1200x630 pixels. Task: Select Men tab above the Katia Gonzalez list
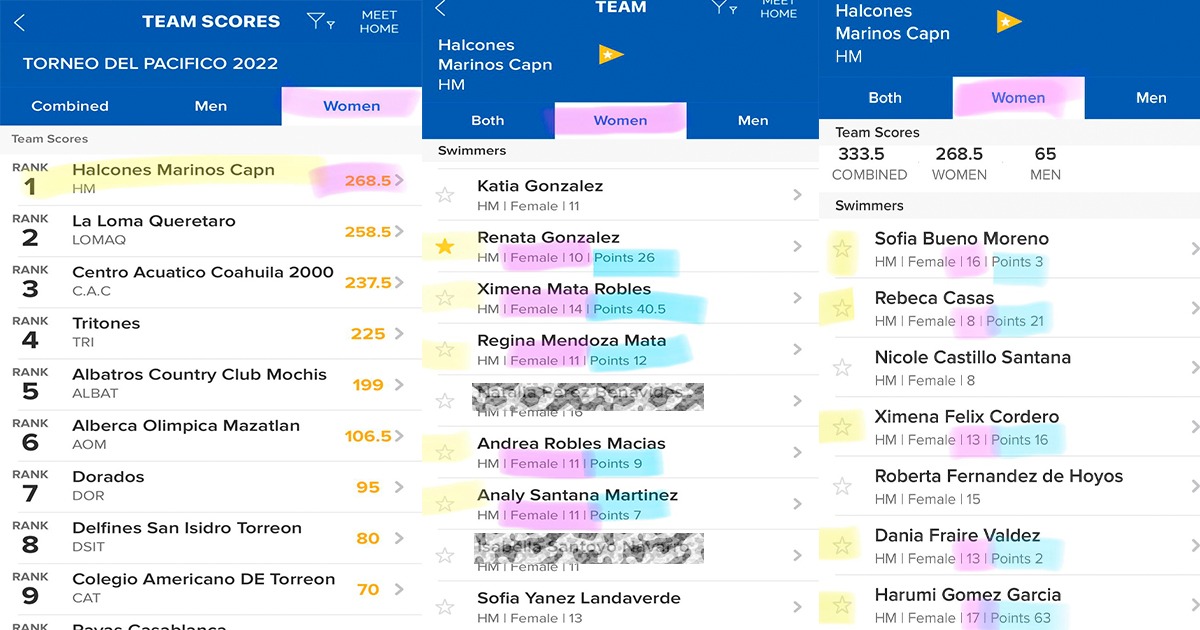click(x=753, y=120)
